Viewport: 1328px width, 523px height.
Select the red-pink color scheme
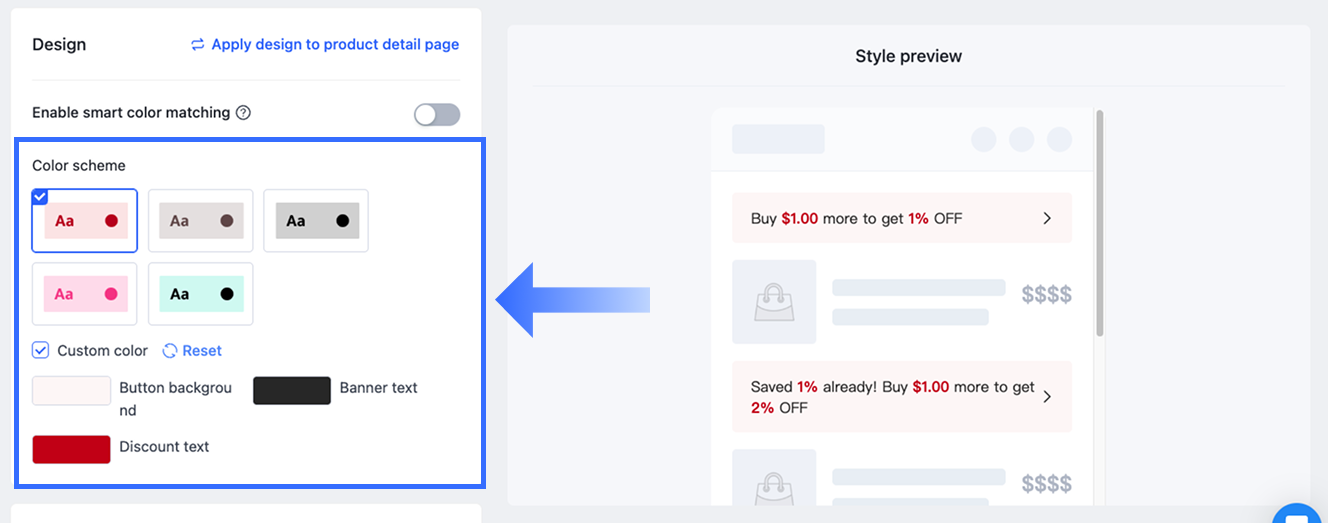85,221
